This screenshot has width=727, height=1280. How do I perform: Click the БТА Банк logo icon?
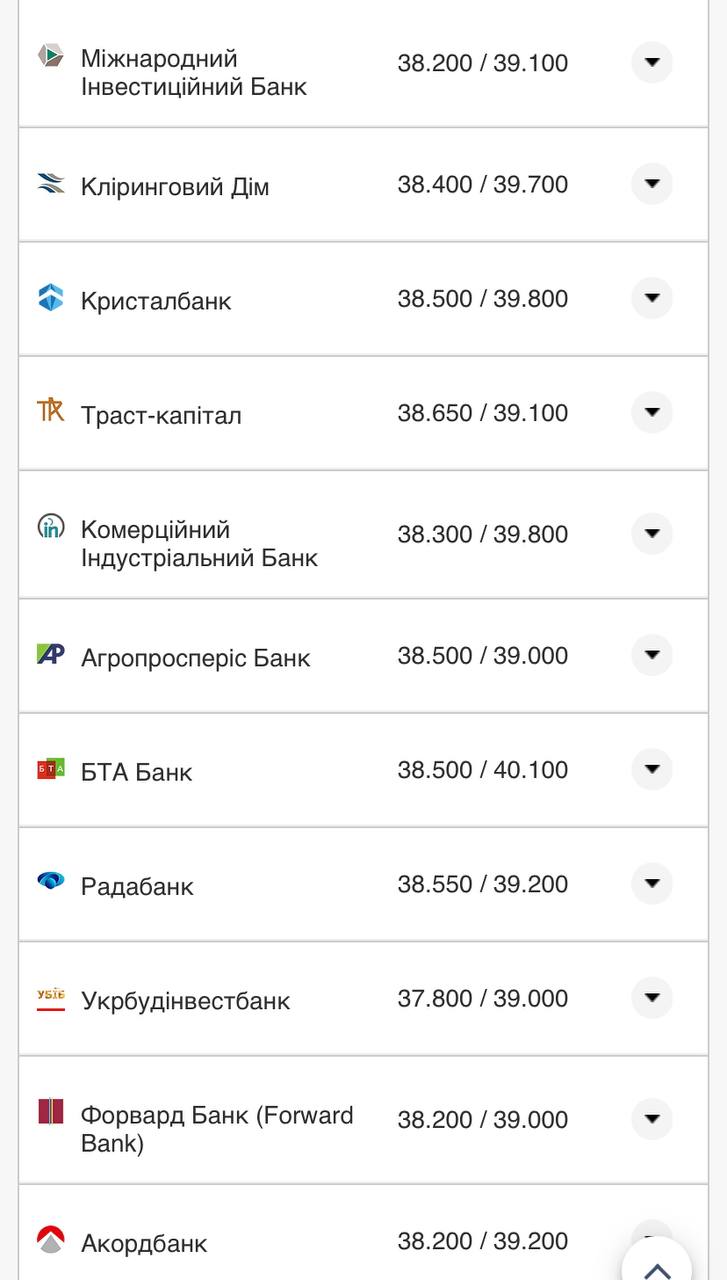(51, 769)
